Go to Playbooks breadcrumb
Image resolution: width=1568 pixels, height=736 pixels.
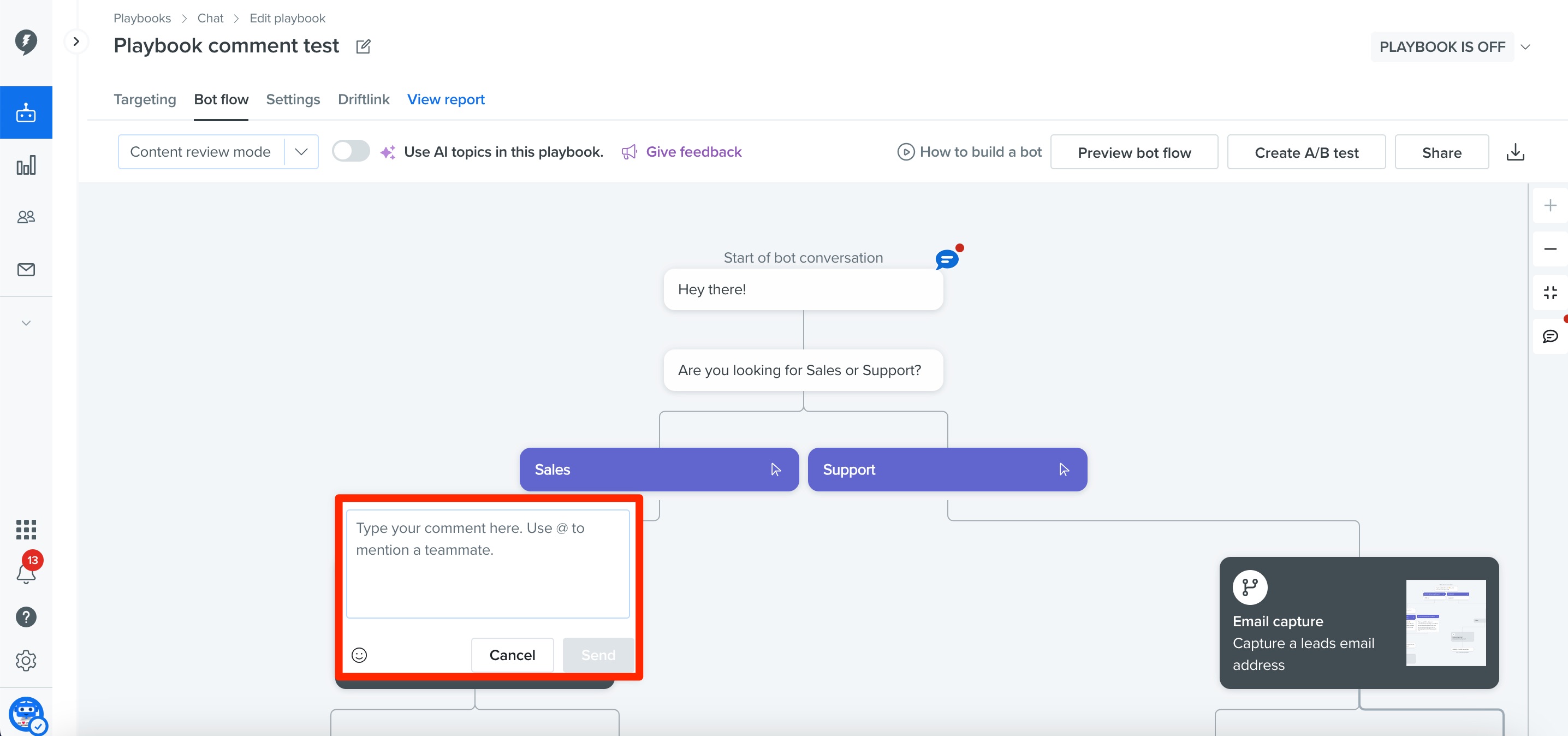142,18
